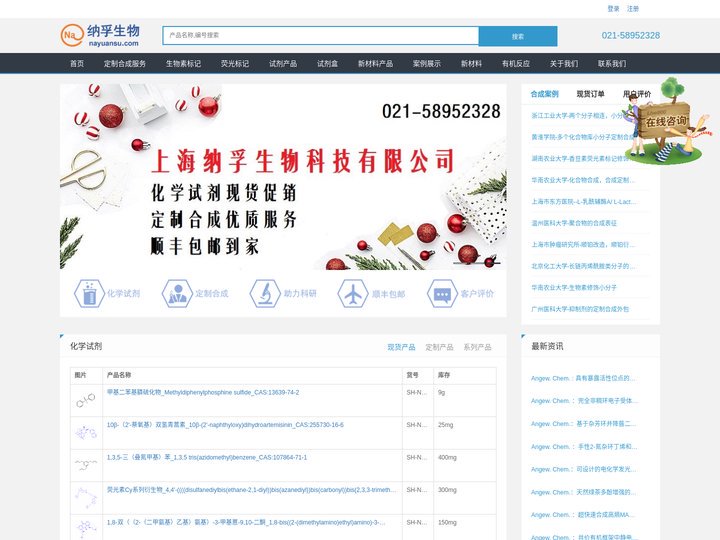Switch to the 系列产品 tab
The image size is (720, 540).
pos(478,347)
